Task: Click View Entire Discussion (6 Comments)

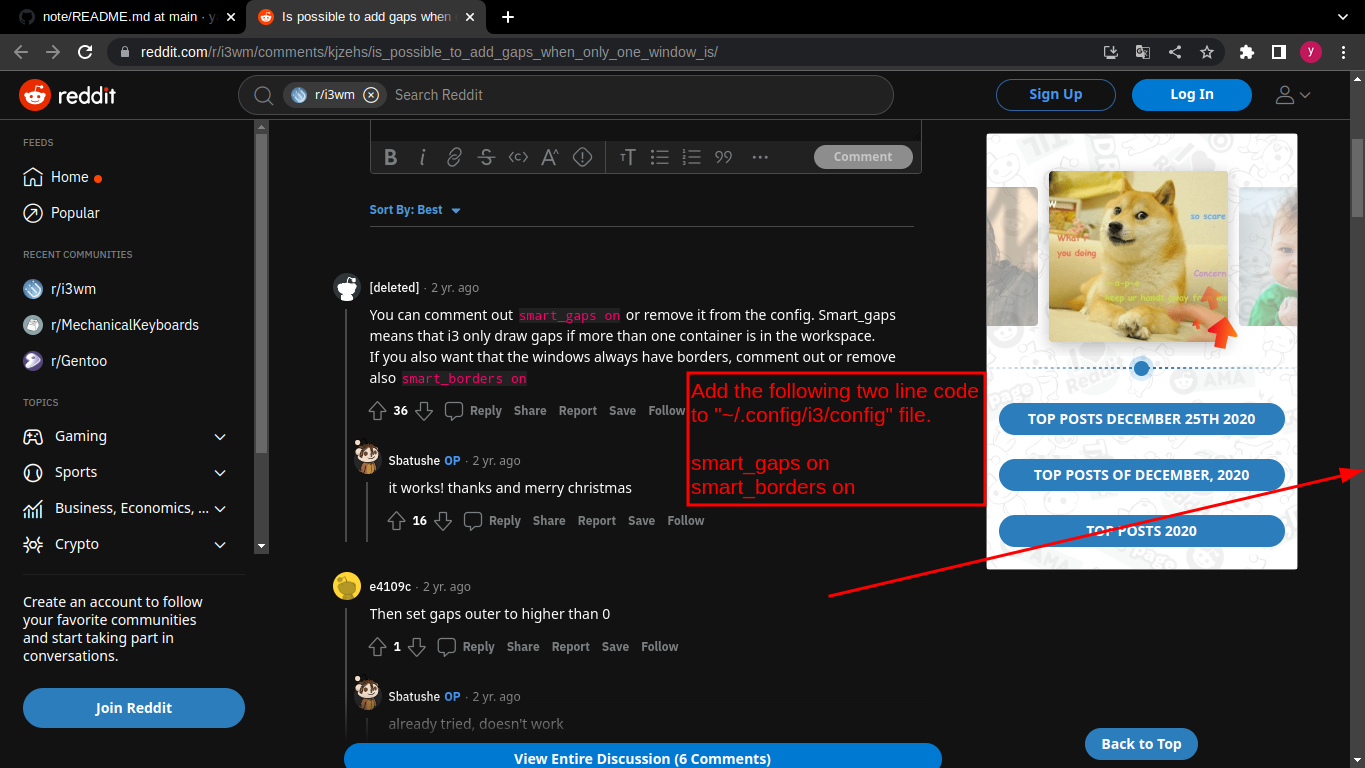Action: tap(643, 758)
